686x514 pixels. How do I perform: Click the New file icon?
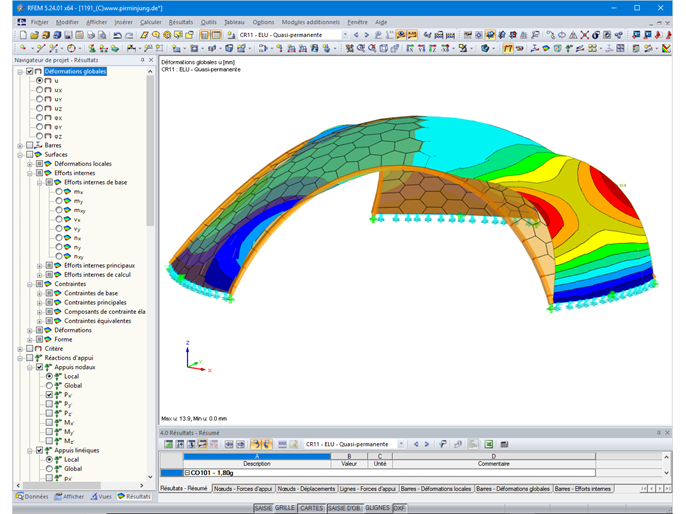(23, 35)
